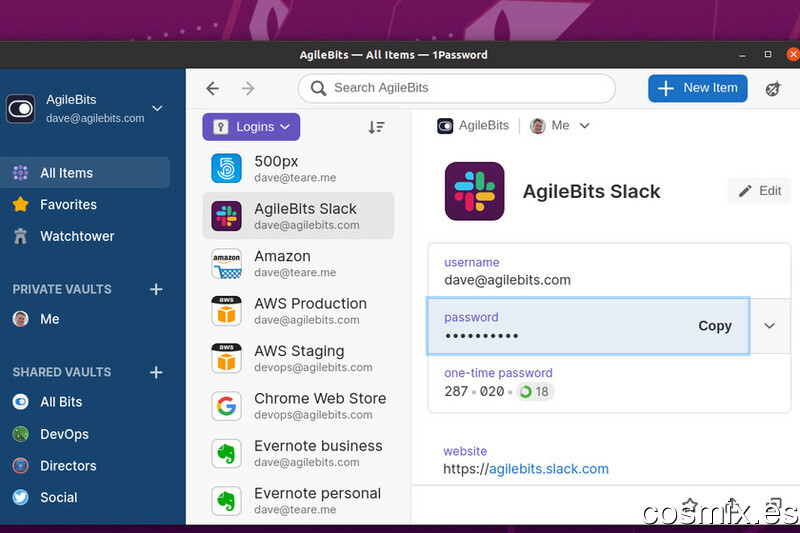
Task: Expand the AgileBits account switcher chevron
Action: [x=158, y=108]
